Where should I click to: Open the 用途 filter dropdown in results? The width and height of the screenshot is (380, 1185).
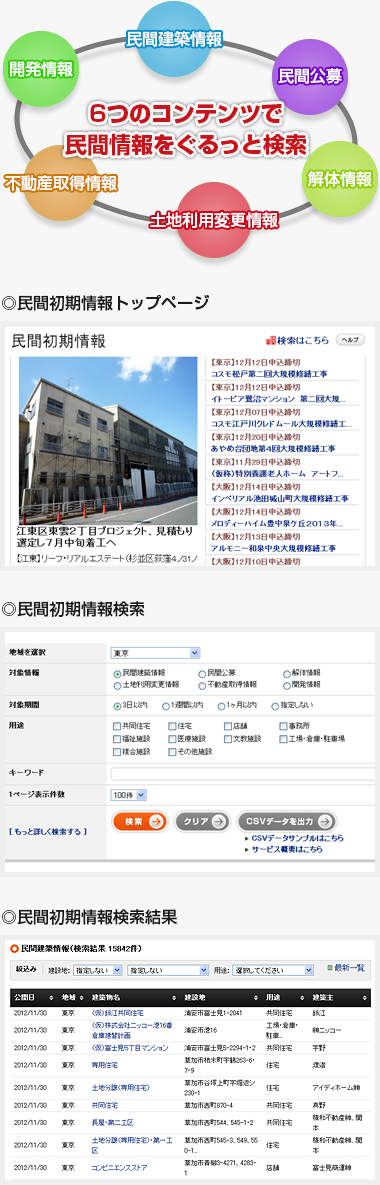tap(273, 970)
